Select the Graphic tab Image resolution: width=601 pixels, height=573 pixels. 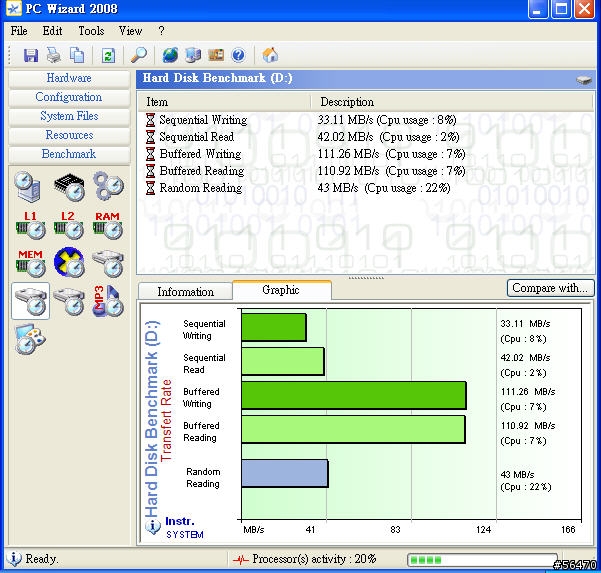[x=281, y=290]
